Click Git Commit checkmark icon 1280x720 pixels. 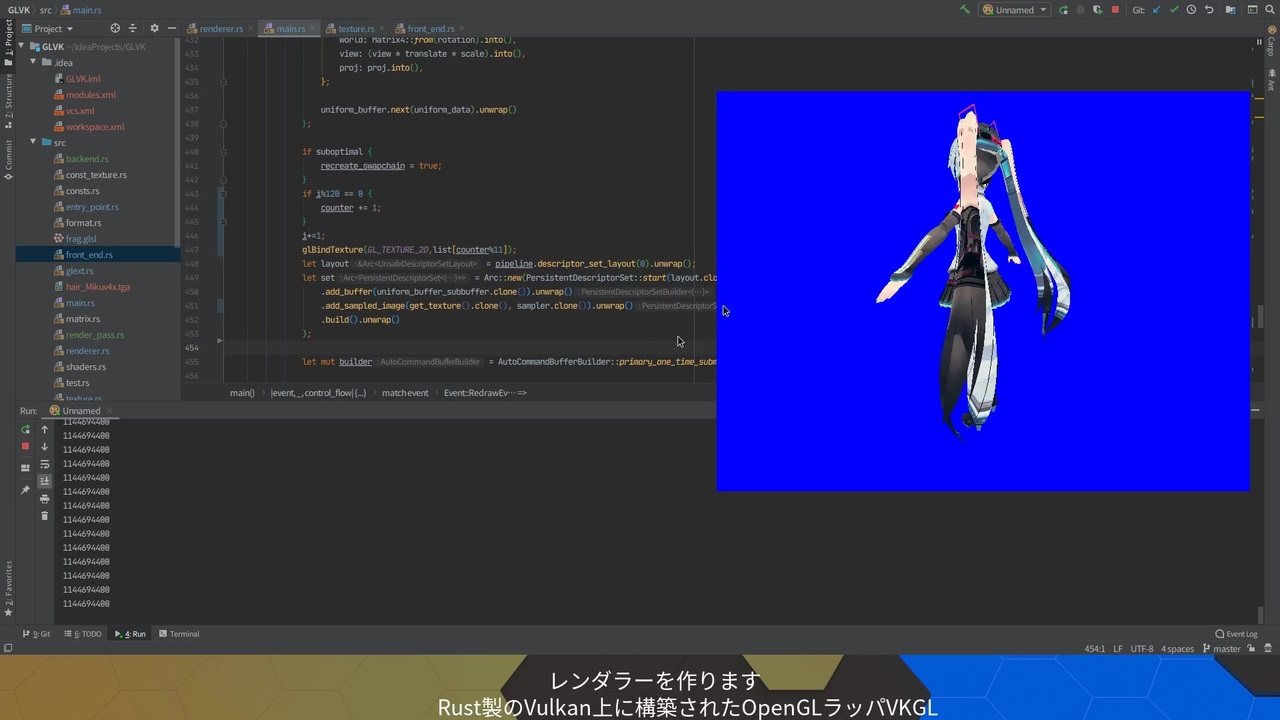(x=1174, y=10)
